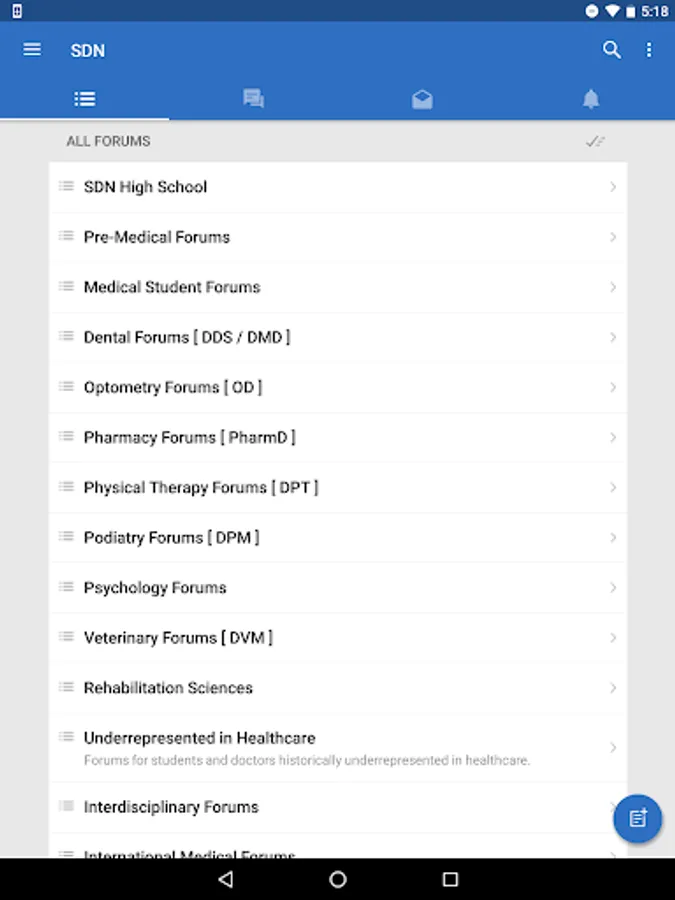The image size is (675, 900).
Task: Open Medical Student Forums
Action: pyautogui.click(x=338, y=287)
